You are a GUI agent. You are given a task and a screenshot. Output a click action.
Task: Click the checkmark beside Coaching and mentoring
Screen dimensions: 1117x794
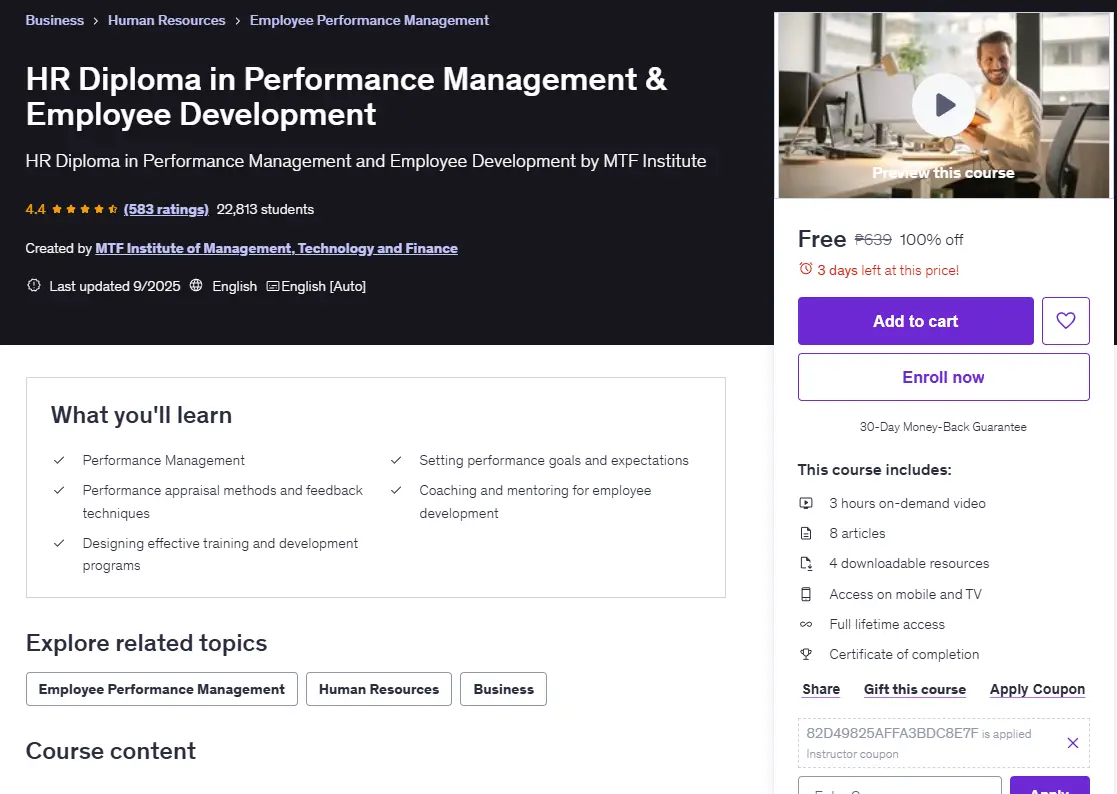(396, 490)
